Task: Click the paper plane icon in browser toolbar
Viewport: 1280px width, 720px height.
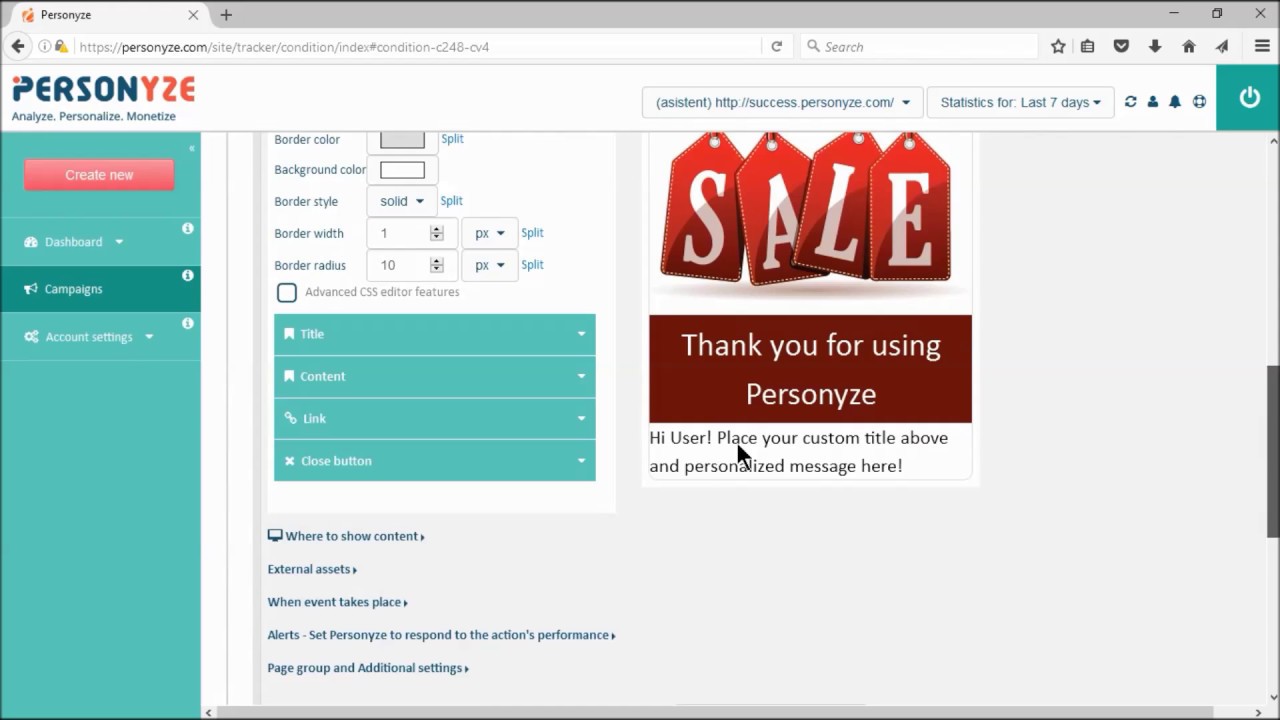Action: (x=1221, y=46)
